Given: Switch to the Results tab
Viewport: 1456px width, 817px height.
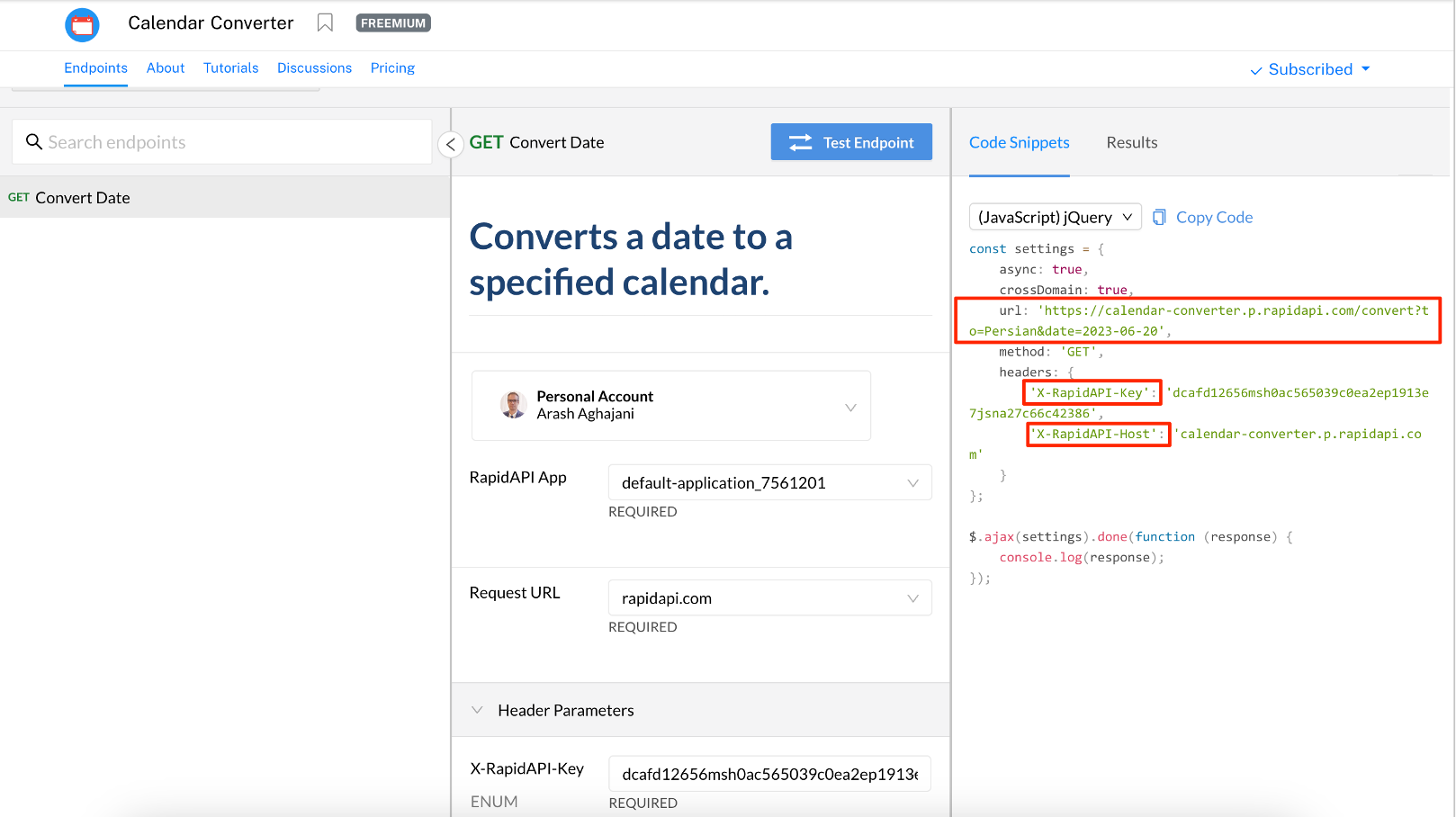Looking at the screenshot, I should point(1131,142).
